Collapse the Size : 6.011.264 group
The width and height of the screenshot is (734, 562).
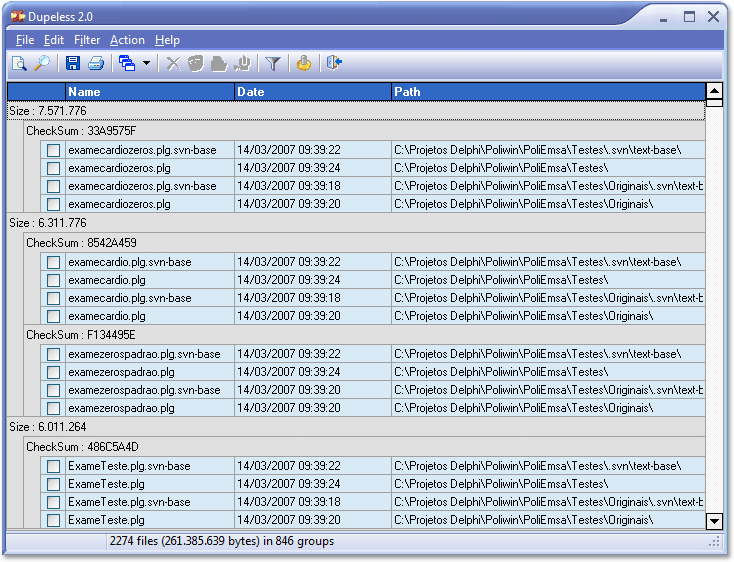356,427
